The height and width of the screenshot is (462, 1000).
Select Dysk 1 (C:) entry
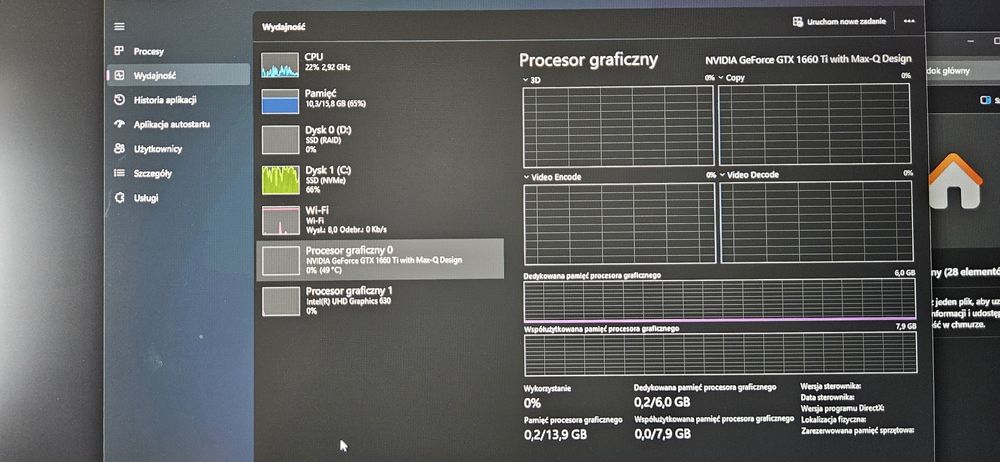[x=380, y=179]
